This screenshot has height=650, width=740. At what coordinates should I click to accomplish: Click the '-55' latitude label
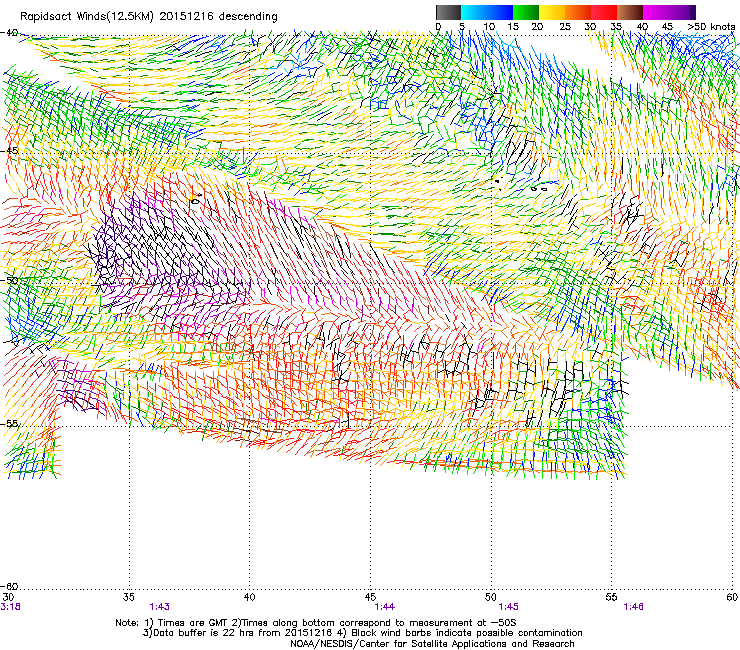click(x=9, y=424)
